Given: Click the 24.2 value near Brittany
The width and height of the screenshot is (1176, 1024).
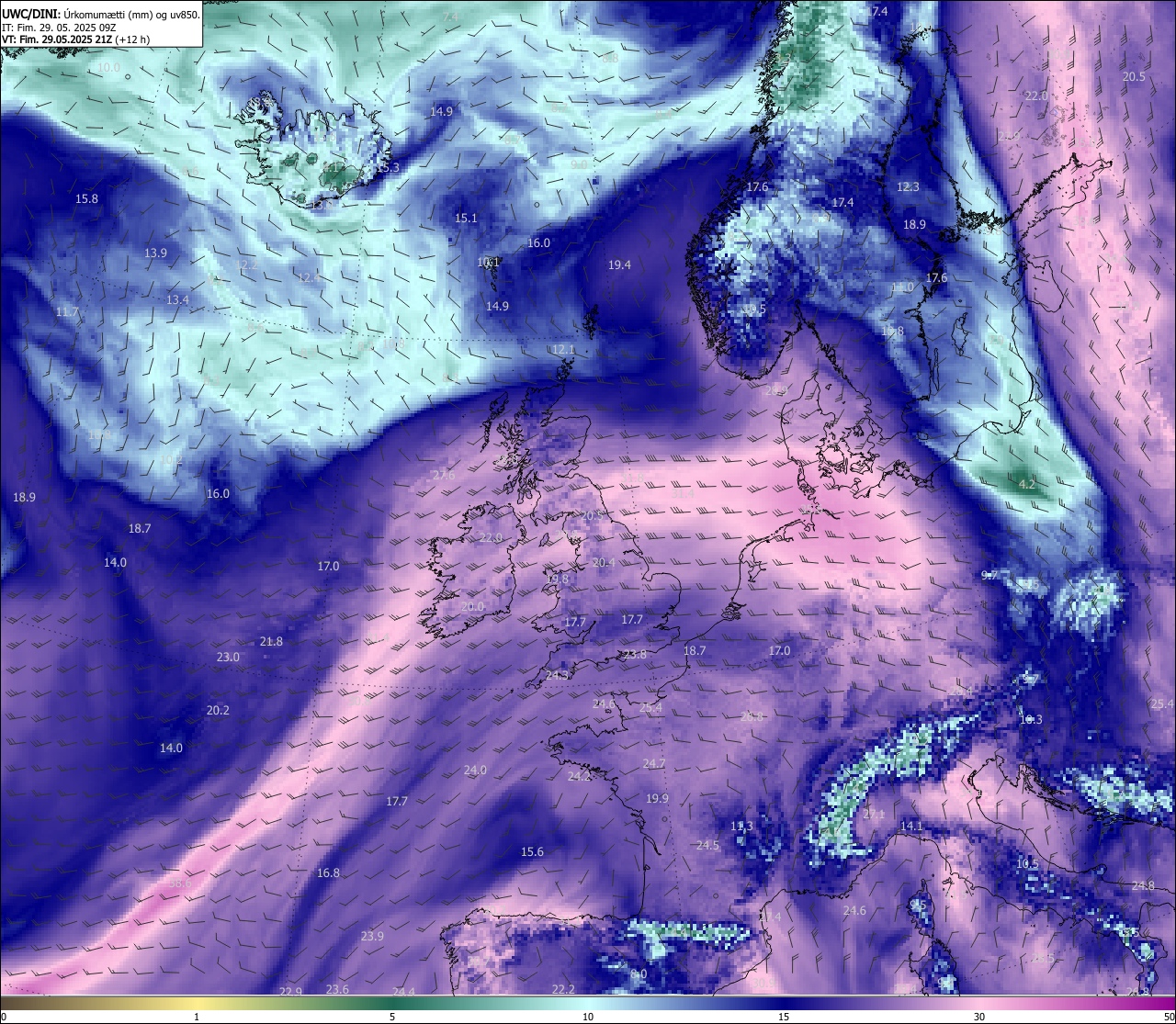Looking at the screenshot, I should 579,776.
